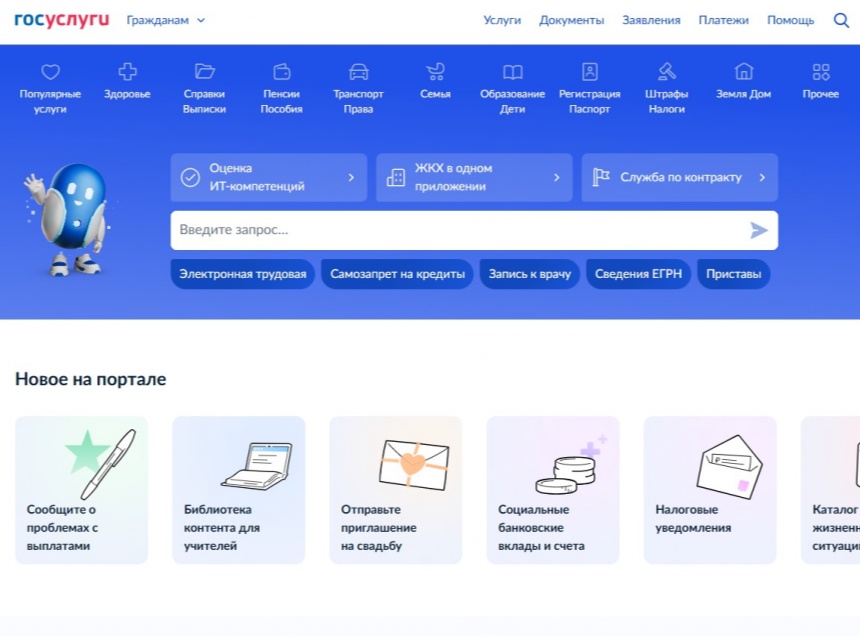Image resolution: width=860 pixels, height=636 pixels.
Task: Open the Налоговые уведомления card
Action: click(710, 490)
